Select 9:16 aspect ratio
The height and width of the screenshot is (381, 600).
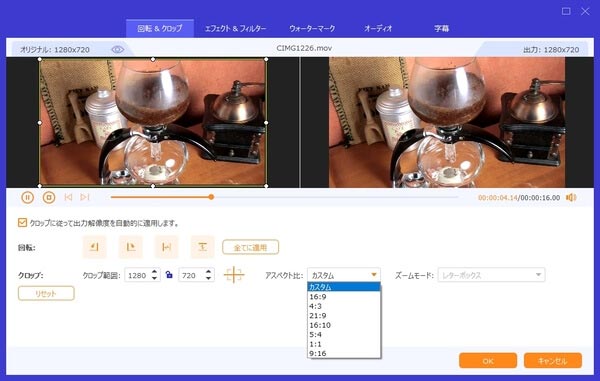point(344,353)
